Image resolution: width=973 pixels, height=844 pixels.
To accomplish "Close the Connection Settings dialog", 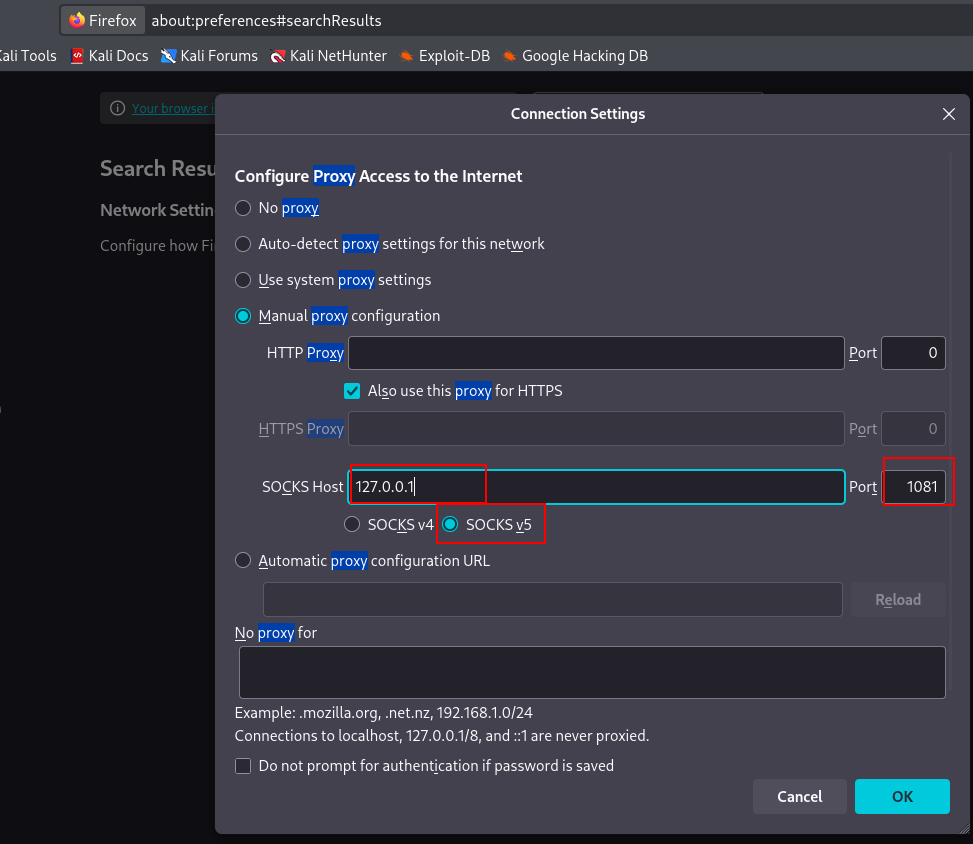I will [x=949, y=114].
